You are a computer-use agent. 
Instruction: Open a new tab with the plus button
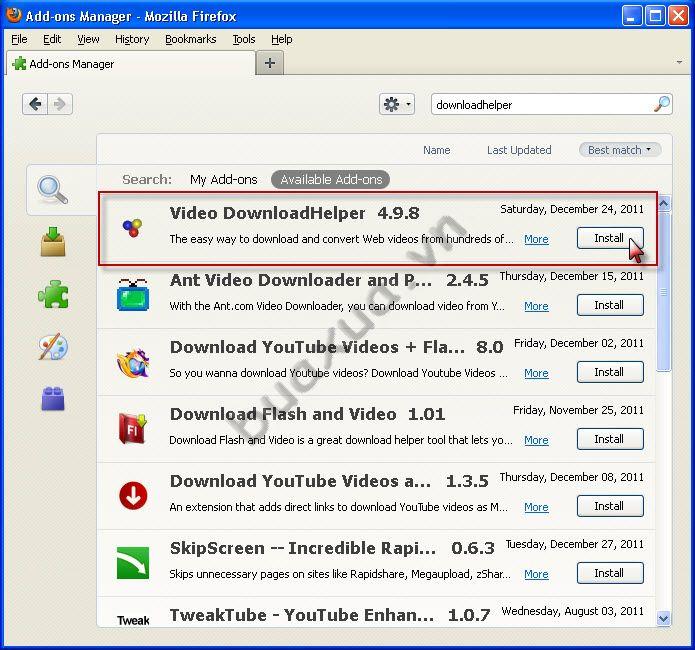pyautogui.click(x=269, y=63)
